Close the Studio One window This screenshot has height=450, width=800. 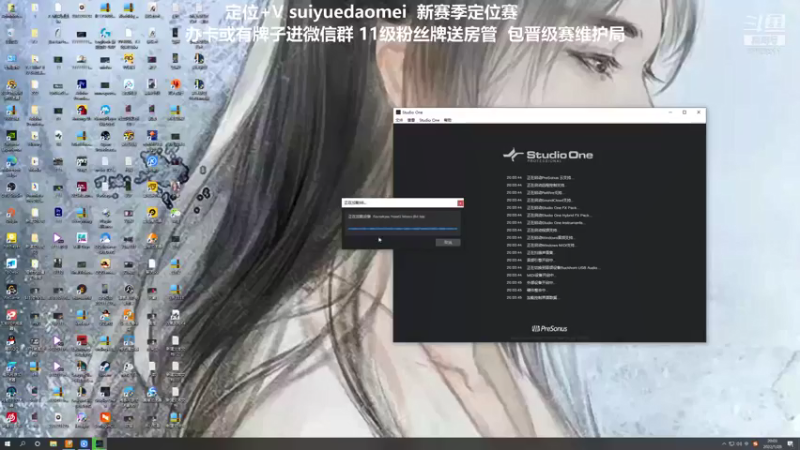(698, 112)
